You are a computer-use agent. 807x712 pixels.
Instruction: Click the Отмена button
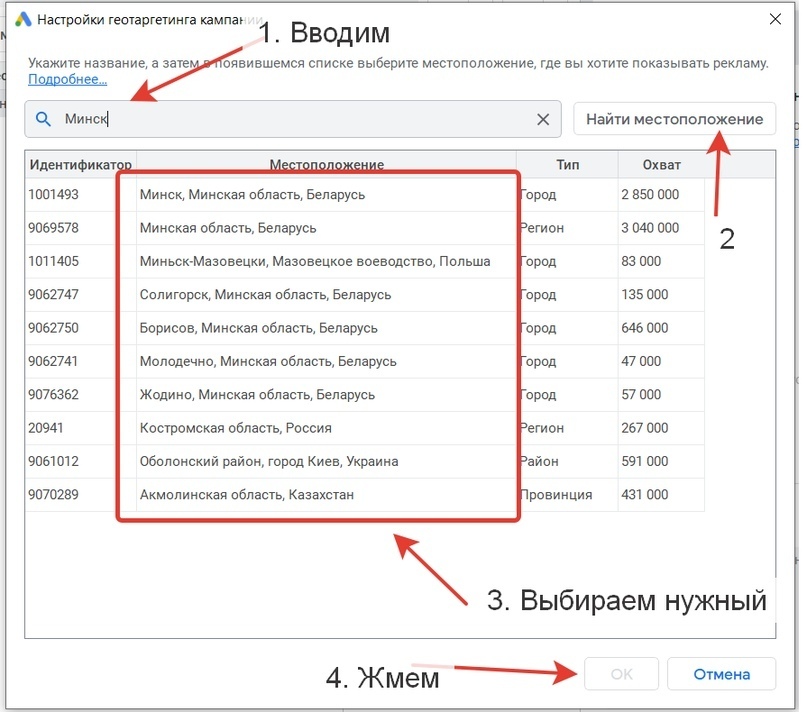[722, 674]
